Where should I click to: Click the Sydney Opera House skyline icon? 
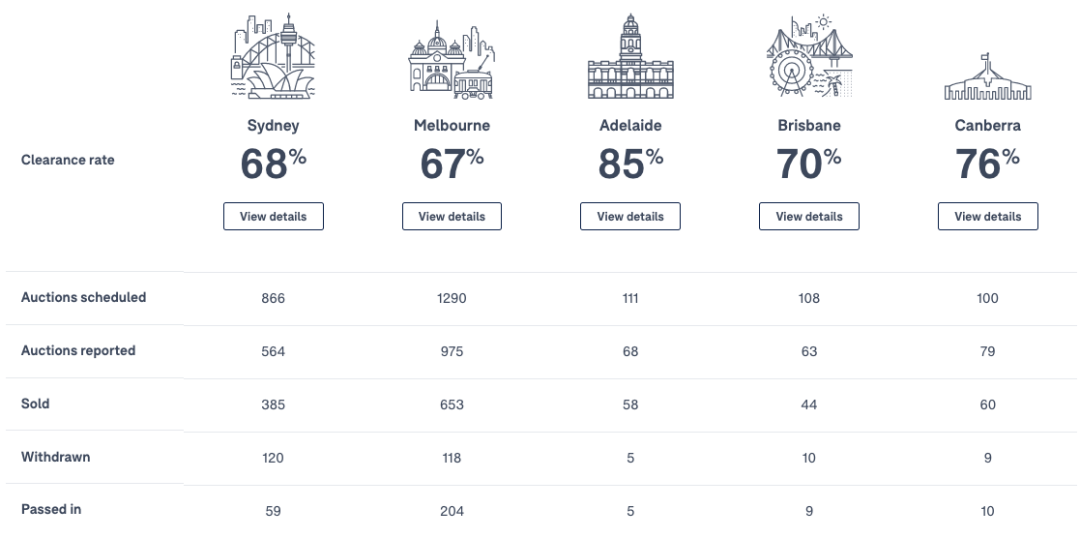[273, 56]
